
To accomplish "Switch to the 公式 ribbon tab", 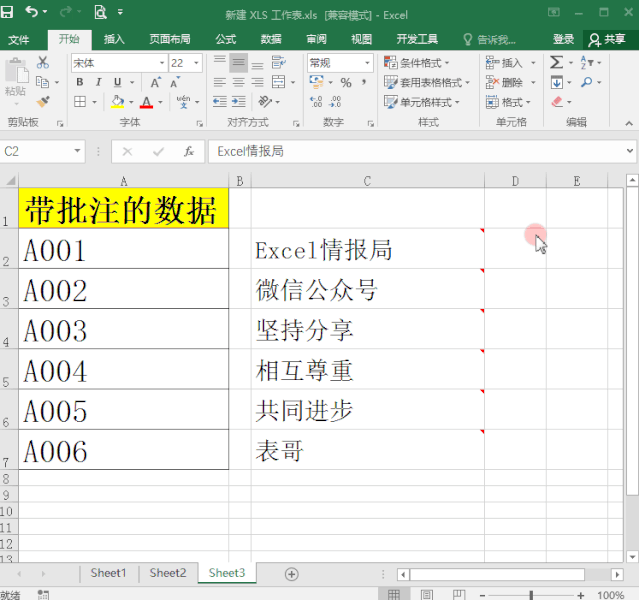I will pos(225,39).
